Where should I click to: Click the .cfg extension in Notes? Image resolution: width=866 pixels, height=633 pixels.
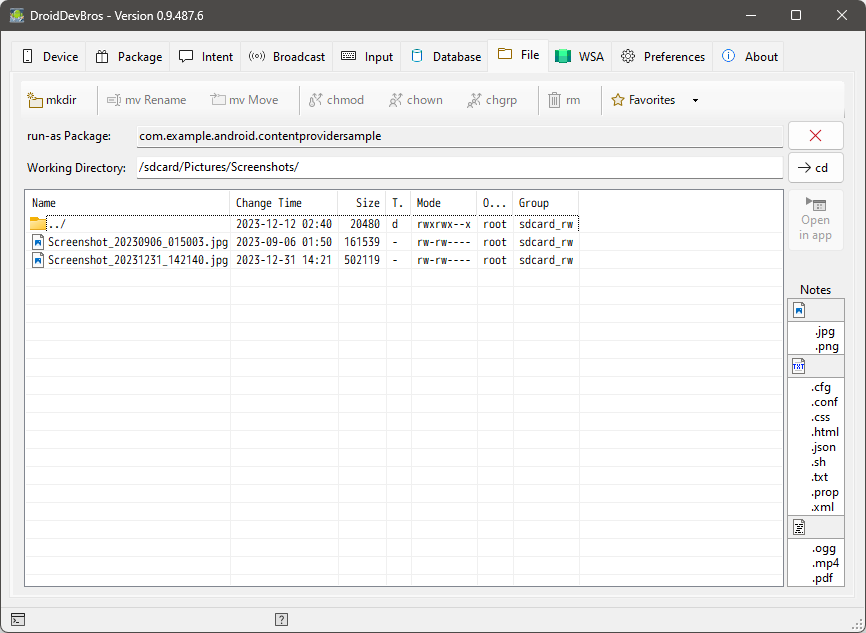click(x=821, y=387)
